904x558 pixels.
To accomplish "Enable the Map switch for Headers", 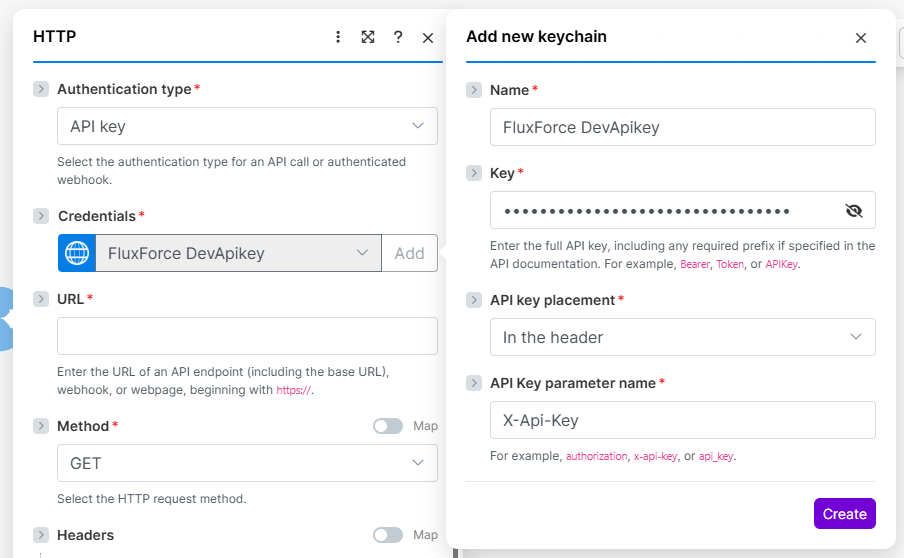I will [x=388, y=535].
